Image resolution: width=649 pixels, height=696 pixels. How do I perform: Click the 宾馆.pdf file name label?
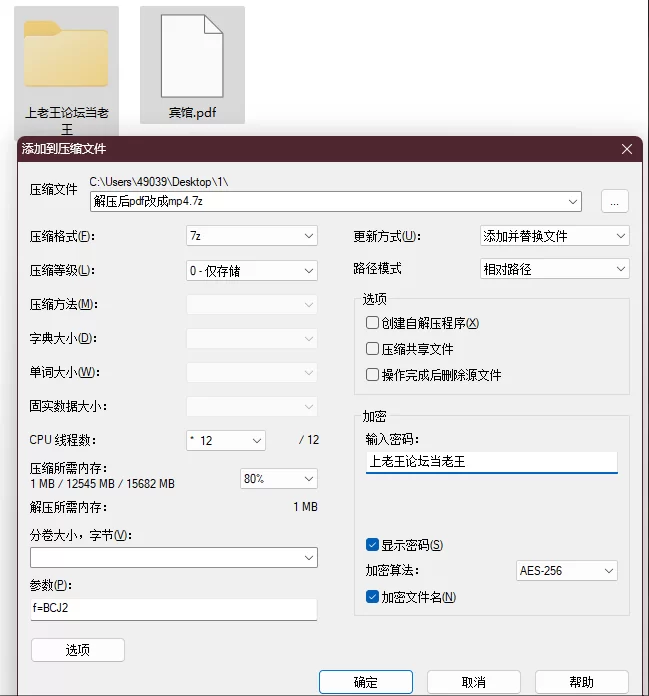(x=192, y=112)
